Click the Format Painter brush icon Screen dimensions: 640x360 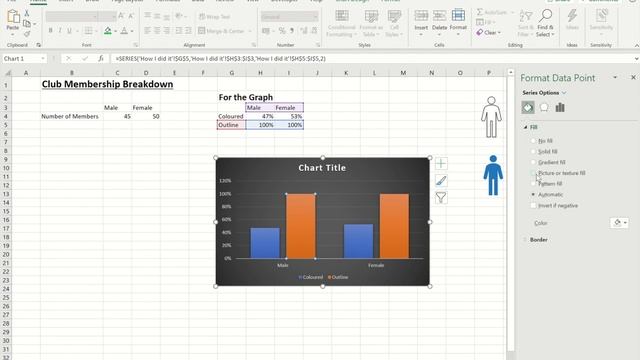click(27, 33)
